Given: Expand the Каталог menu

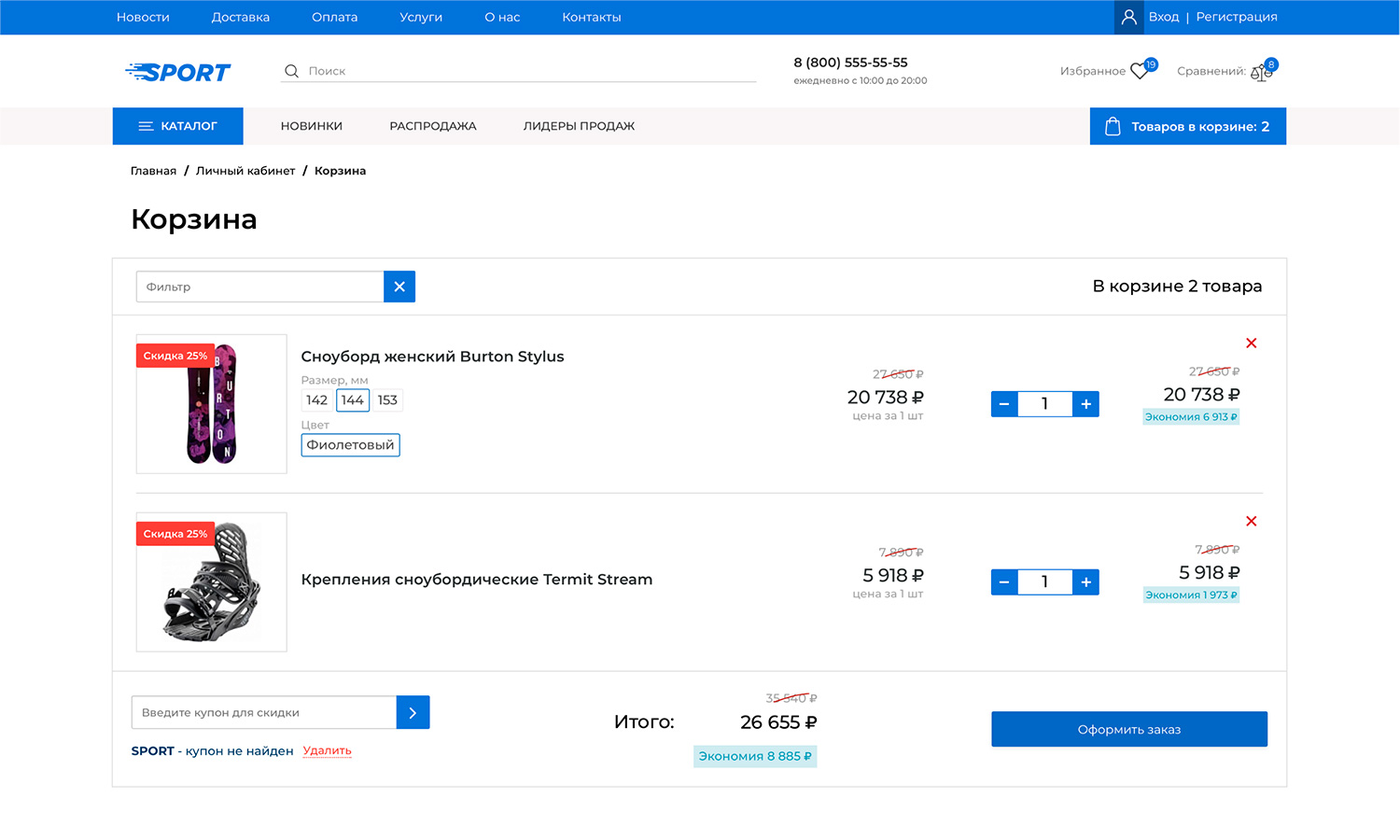Looking at the screenshot, I should coord(178,126).
